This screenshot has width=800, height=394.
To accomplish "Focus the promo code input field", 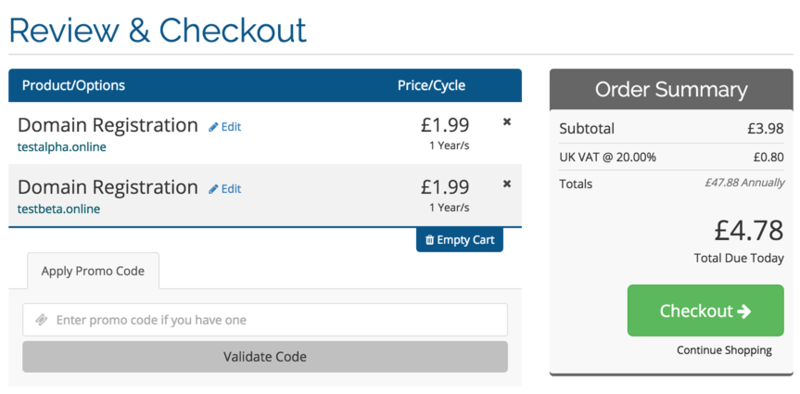I will 265,320.
